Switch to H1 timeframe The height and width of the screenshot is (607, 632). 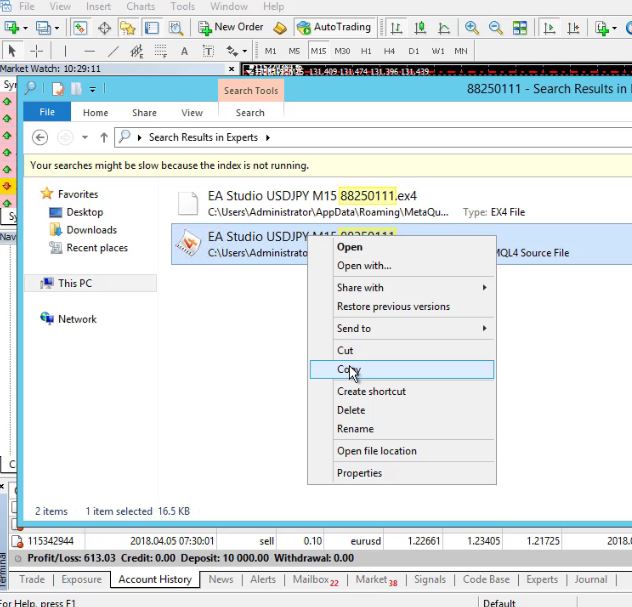[366, 51]
